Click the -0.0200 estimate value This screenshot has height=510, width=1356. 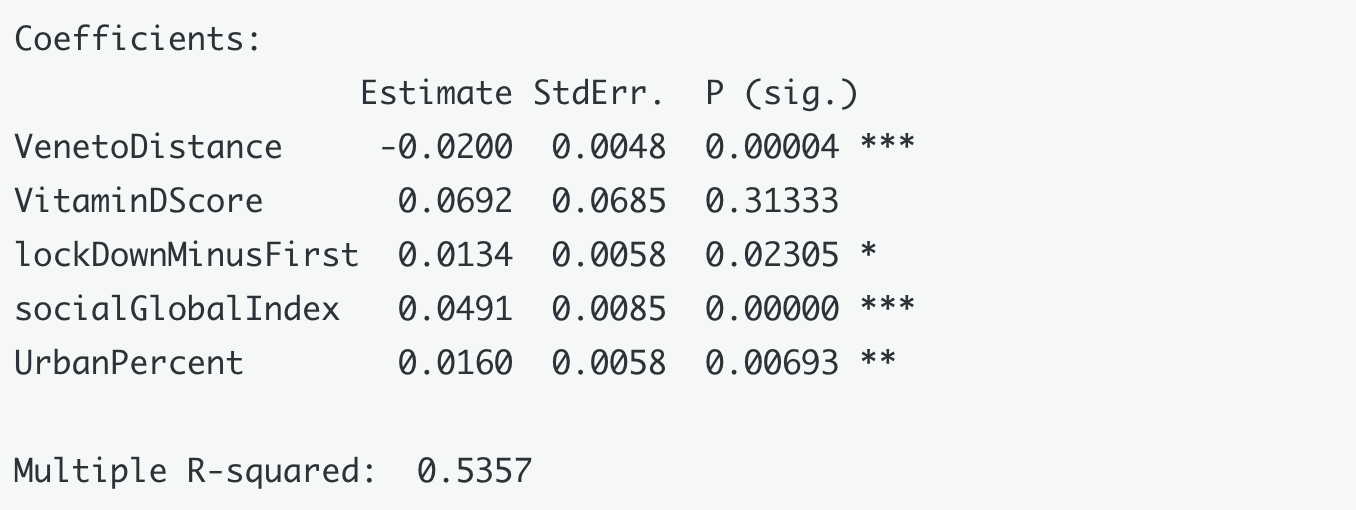446,147
